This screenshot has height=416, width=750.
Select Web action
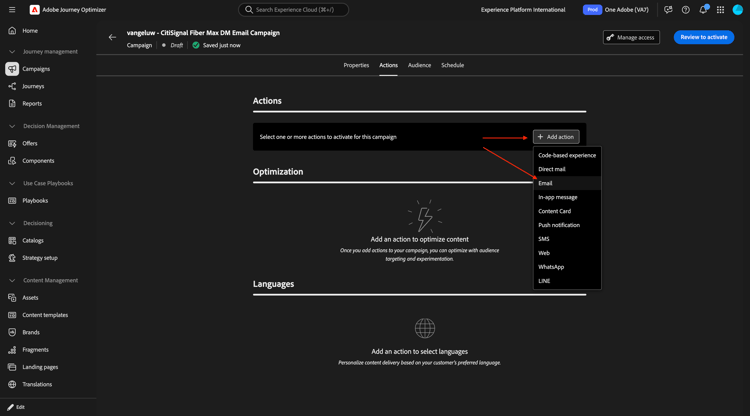(567, 253)
